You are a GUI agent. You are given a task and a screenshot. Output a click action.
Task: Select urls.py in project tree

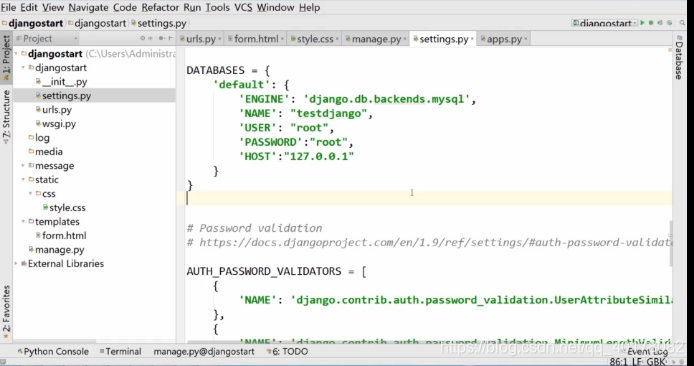point(54,110)
